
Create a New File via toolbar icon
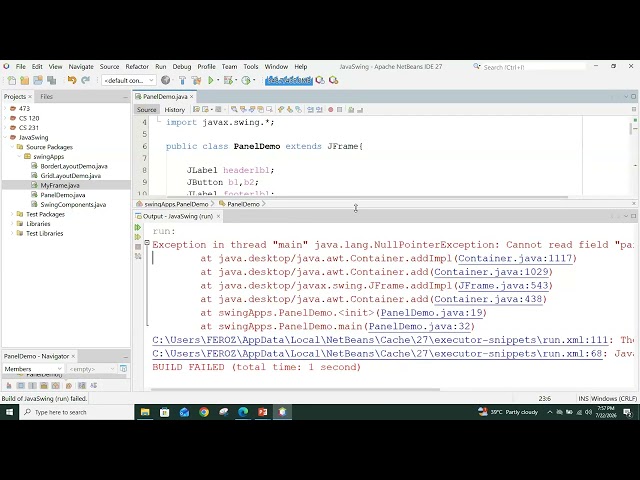[x=11, y=80]
